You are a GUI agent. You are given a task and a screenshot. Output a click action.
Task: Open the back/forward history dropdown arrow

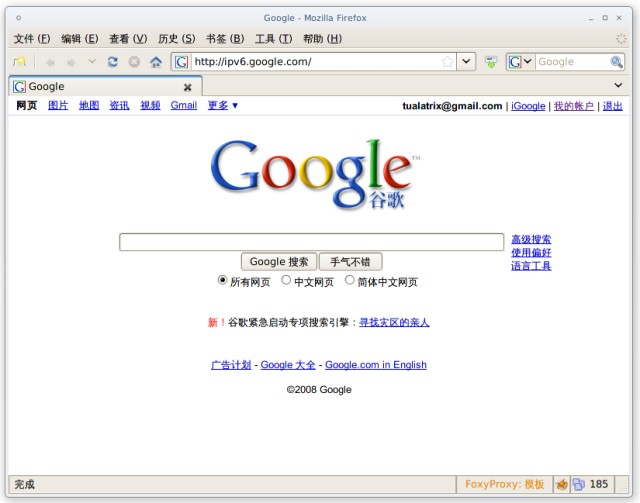pyautogui.click(x=92, y=62)
